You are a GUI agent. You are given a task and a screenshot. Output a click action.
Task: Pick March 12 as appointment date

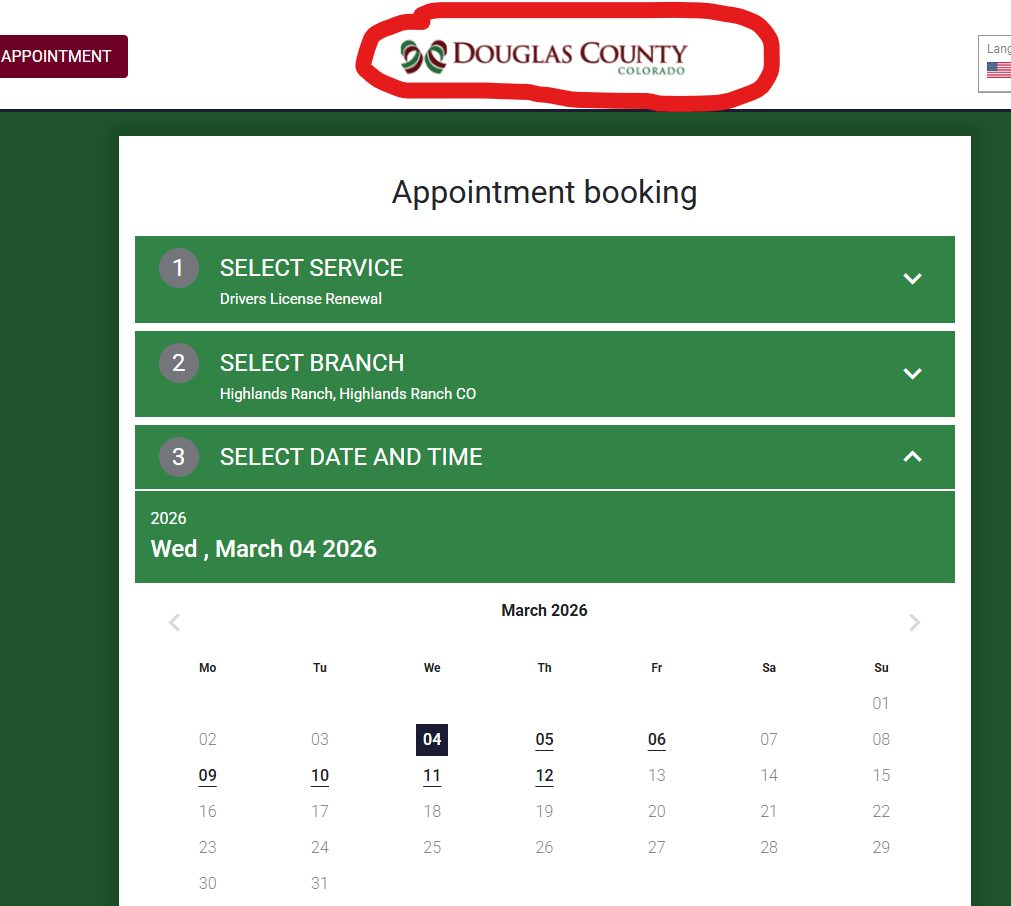(x=544, y=776)
